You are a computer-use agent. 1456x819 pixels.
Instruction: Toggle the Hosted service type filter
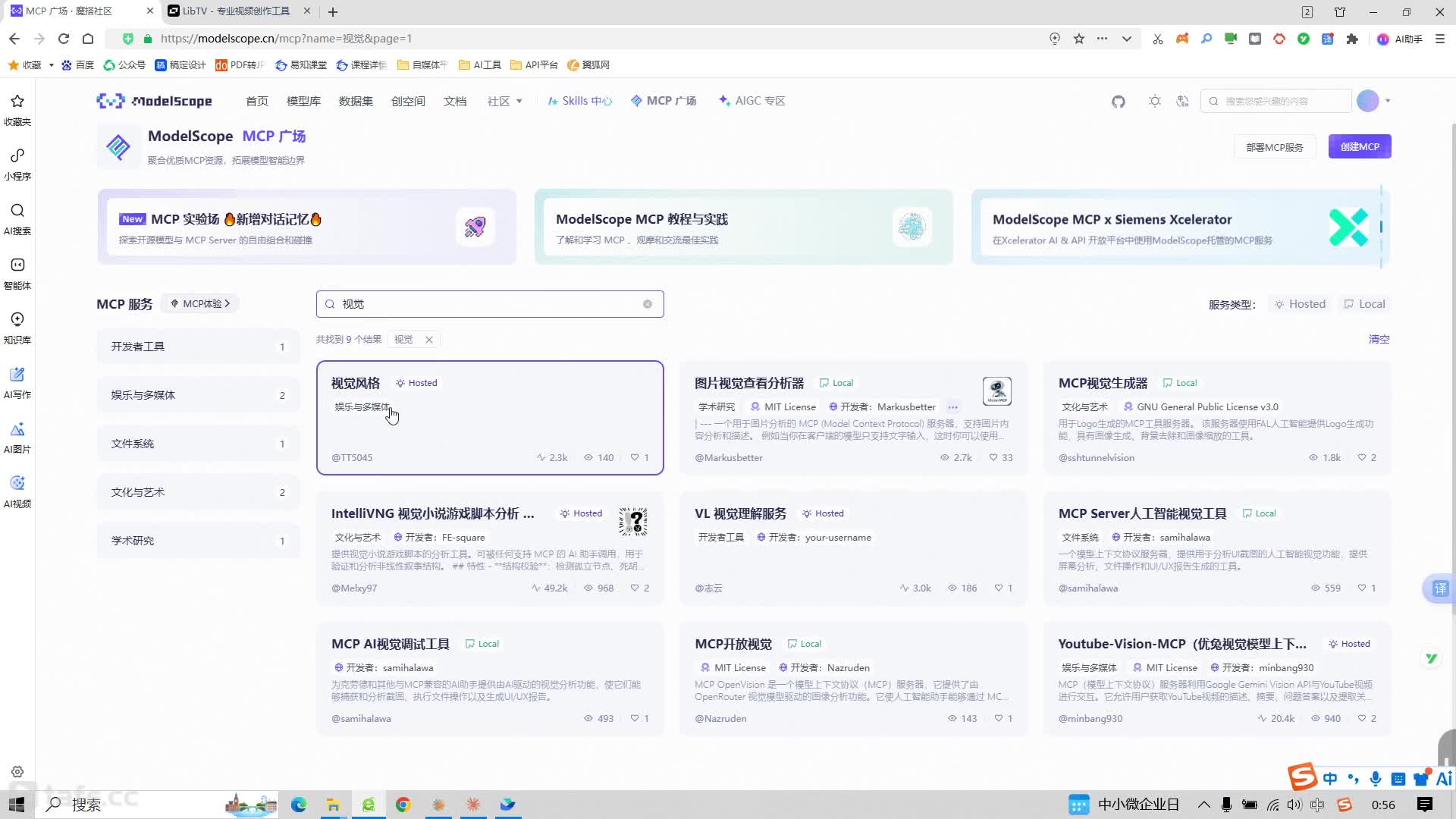pos(1300,304)
